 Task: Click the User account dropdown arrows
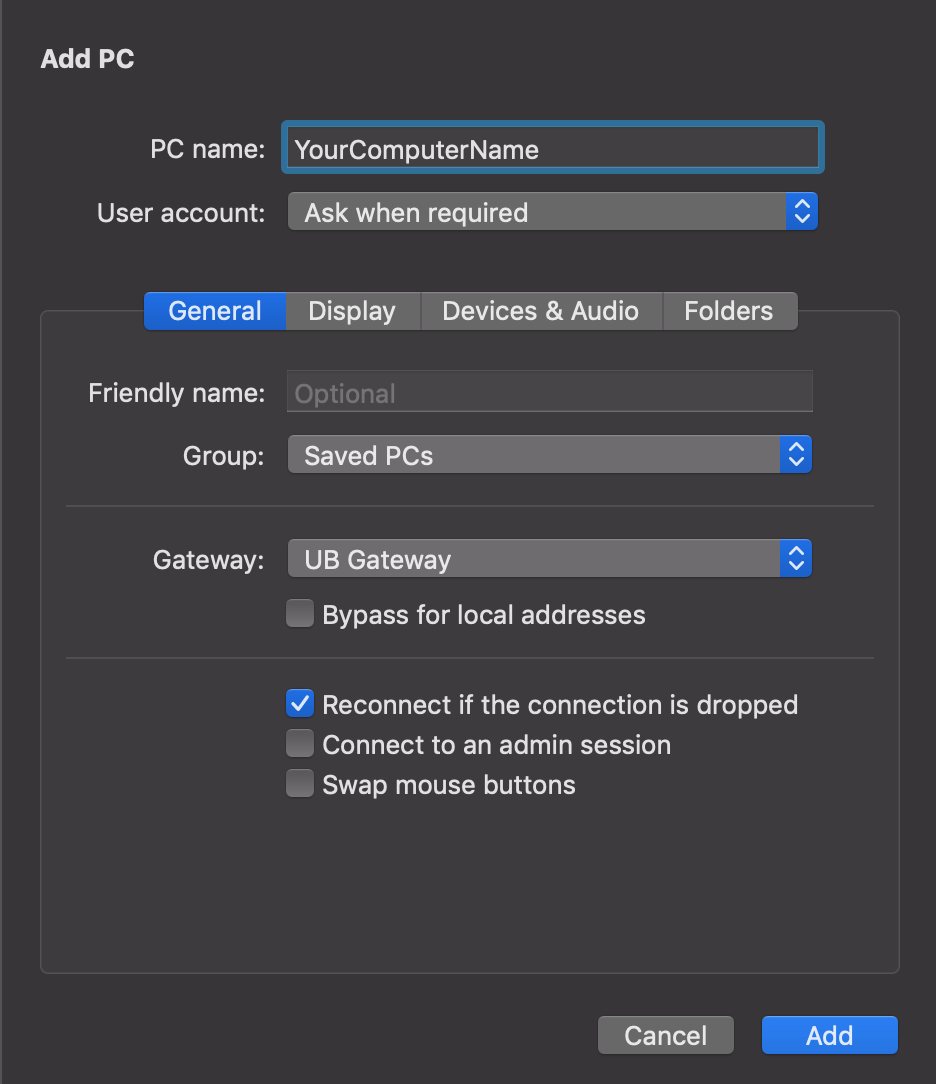click(801, 212)
